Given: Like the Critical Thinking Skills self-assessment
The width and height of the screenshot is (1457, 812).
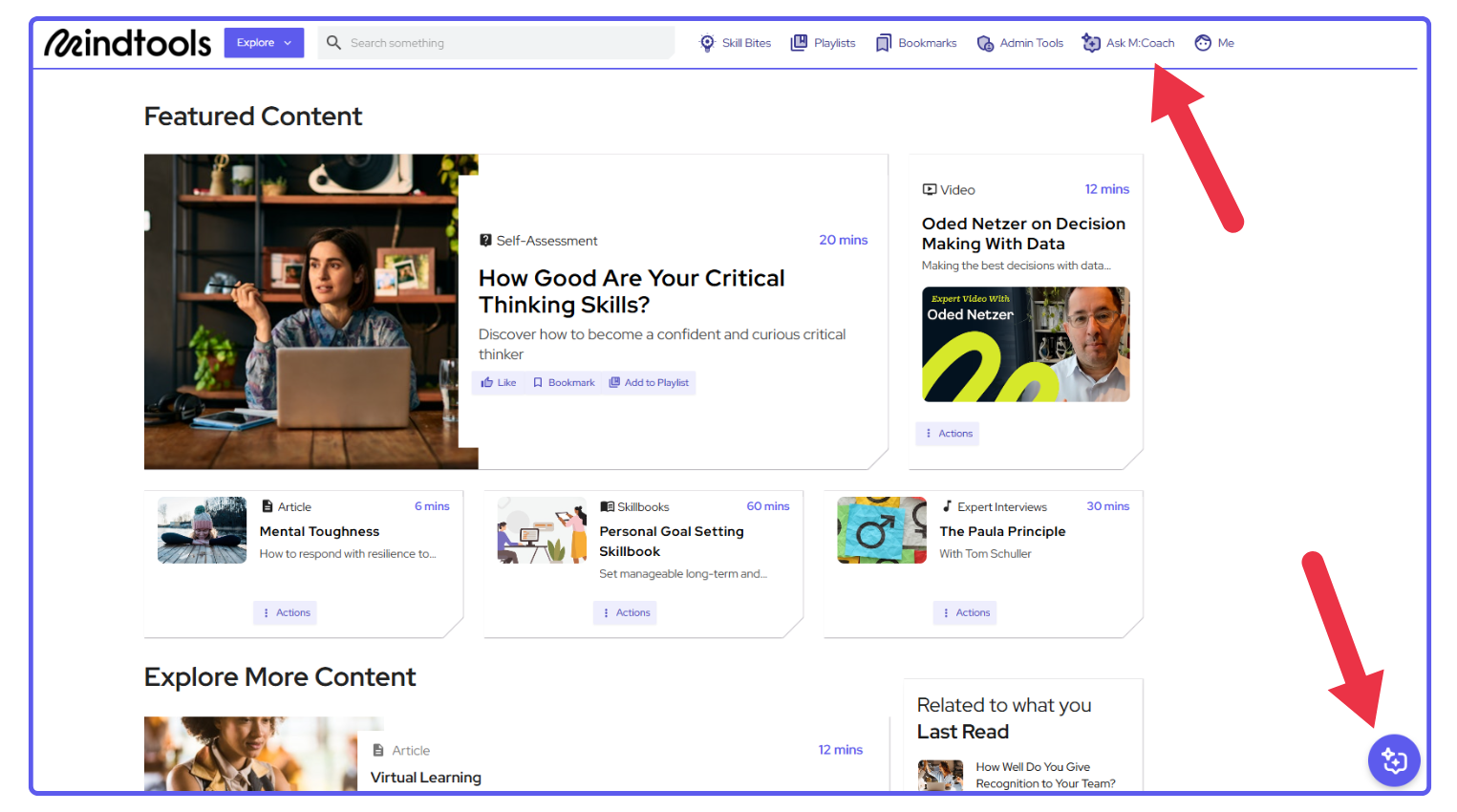Looking at the screenshot, I should click(x=499, y=383).
